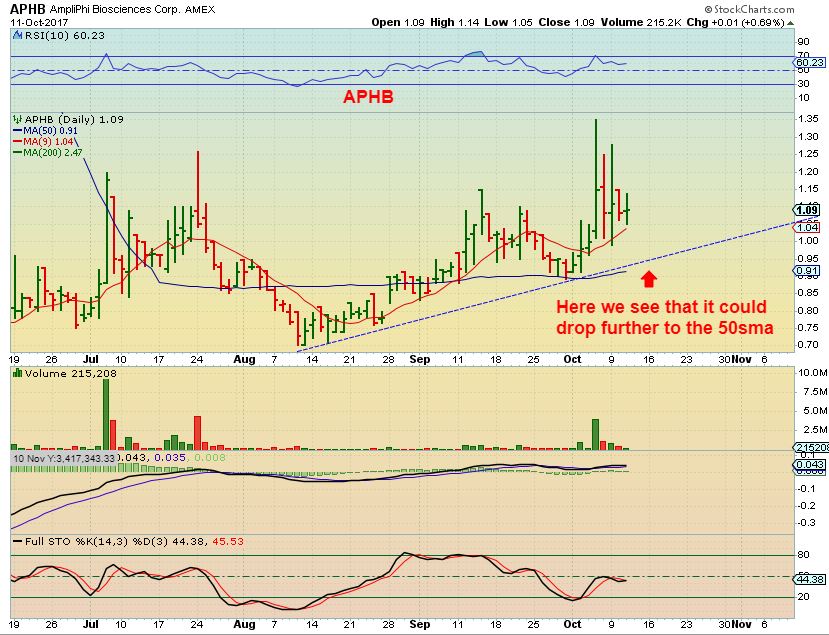Viewport: 829px width, 635px height.
Task: Click the Volume 215,208 panel label
Action: 71,373
